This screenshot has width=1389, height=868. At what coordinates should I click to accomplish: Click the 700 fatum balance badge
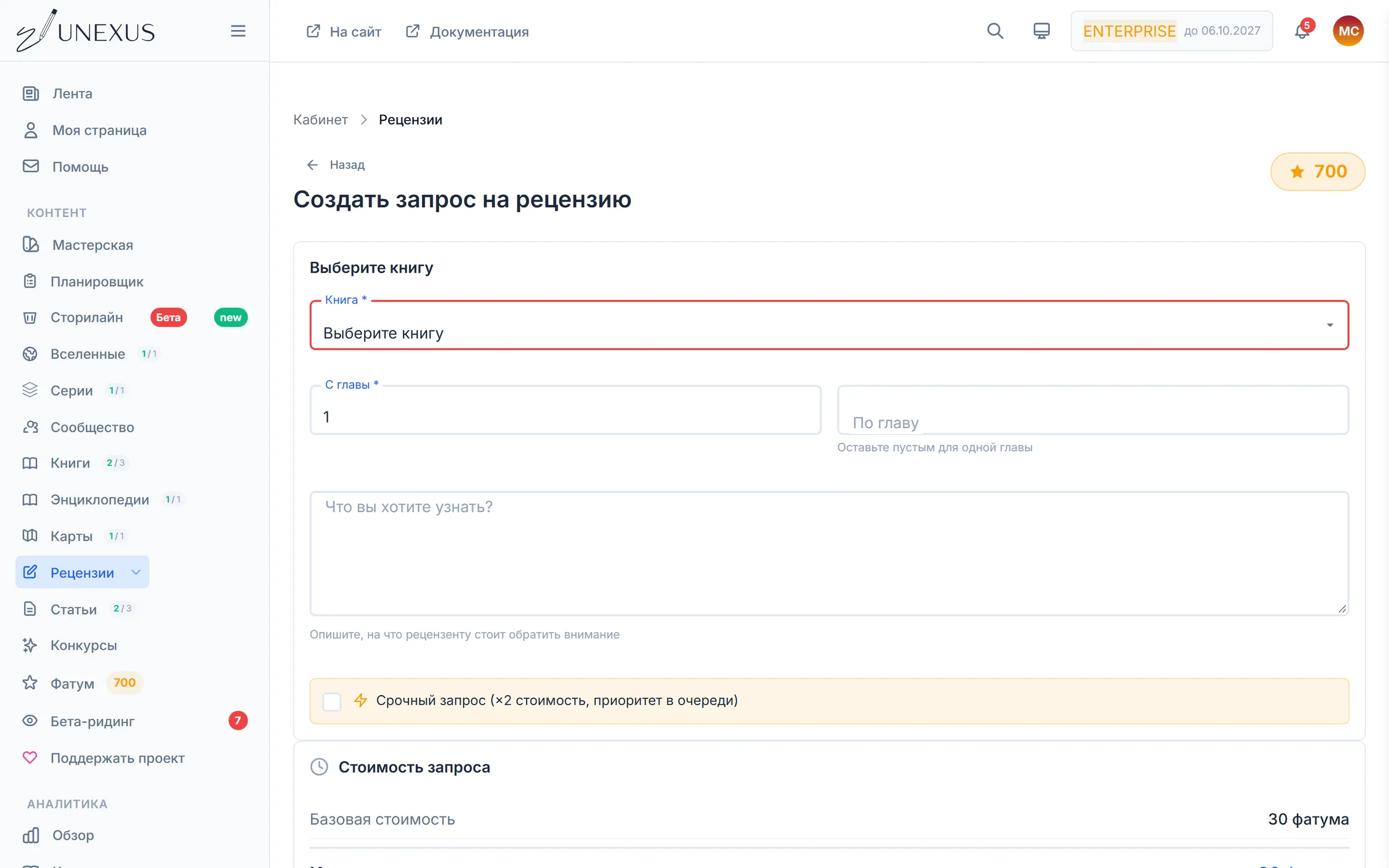point(1318,171)
